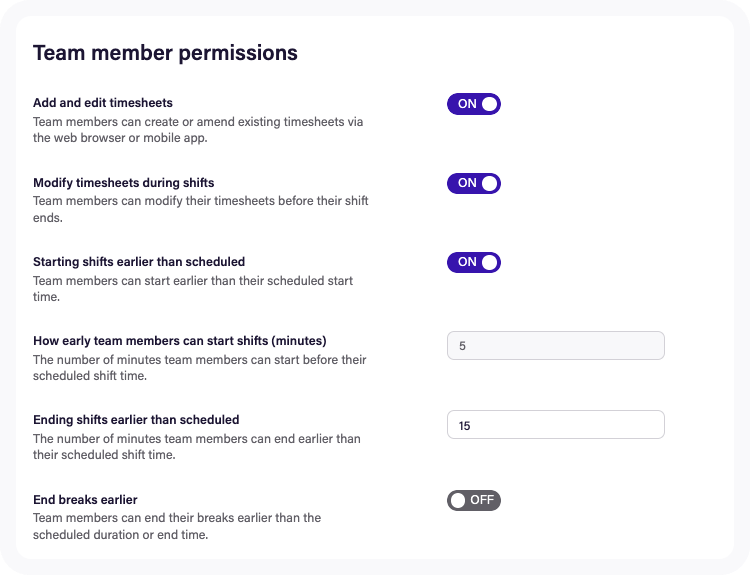The height and width of the screenshot is (575, 750).
Task: Click the description about starting earlier than scheduled
Action: (193, 288)
